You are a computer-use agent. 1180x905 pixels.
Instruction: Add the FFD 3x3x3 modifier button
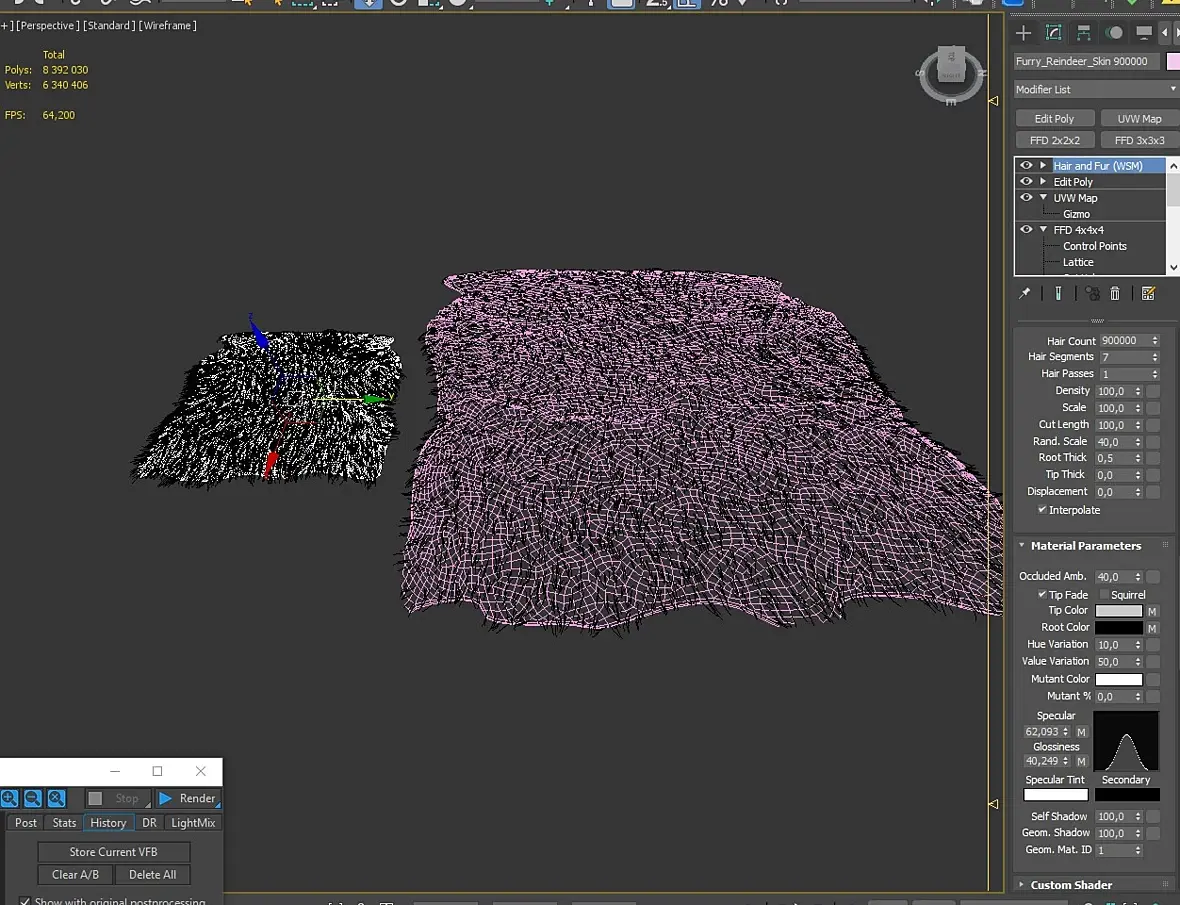1139,140
